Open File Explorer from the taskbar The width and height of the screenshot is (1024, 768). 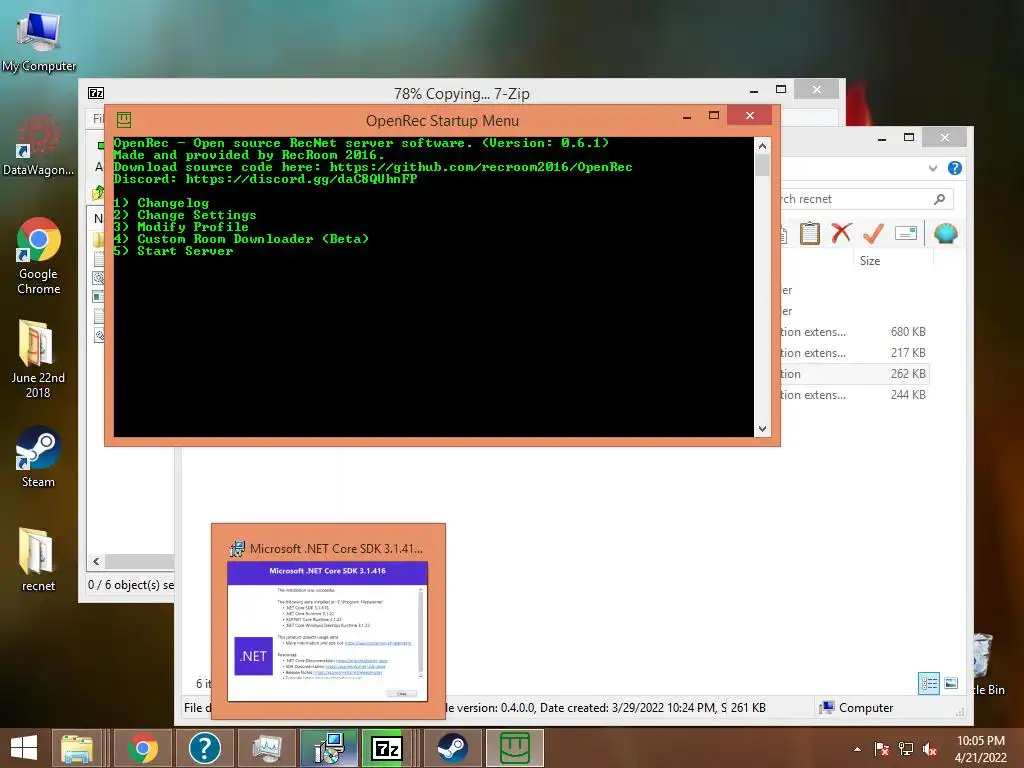[x=76, y=748]
